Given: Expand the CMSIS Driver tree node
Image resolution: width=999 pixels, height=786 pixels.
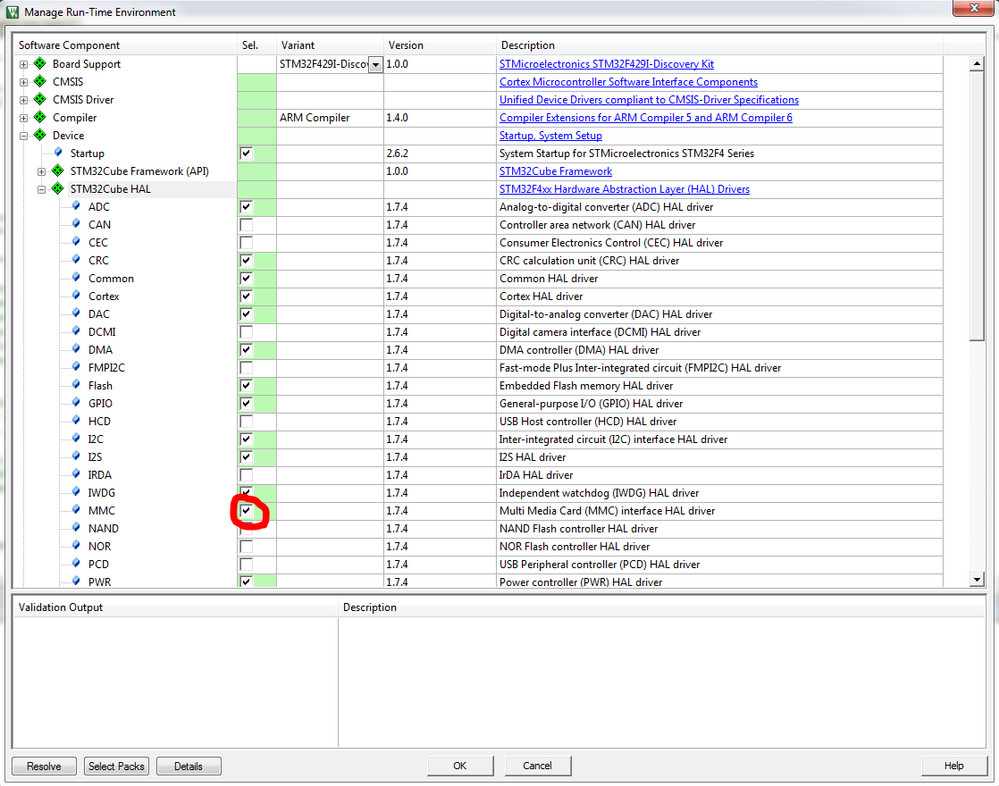Looking at the screenshot, I should tap(24, 100).
